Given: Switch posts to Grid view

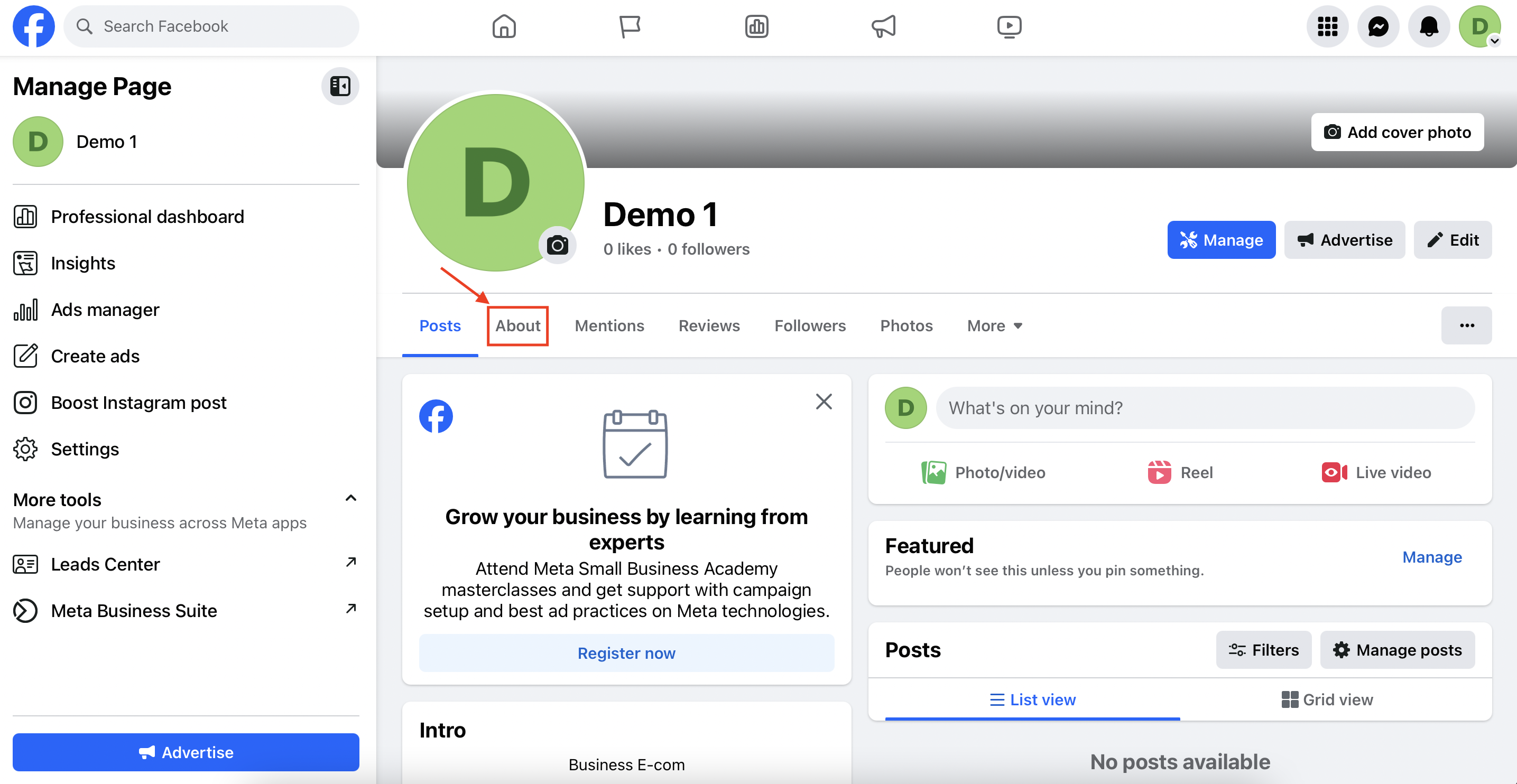Looking at the screenshot, I should tap(1327, 699).
